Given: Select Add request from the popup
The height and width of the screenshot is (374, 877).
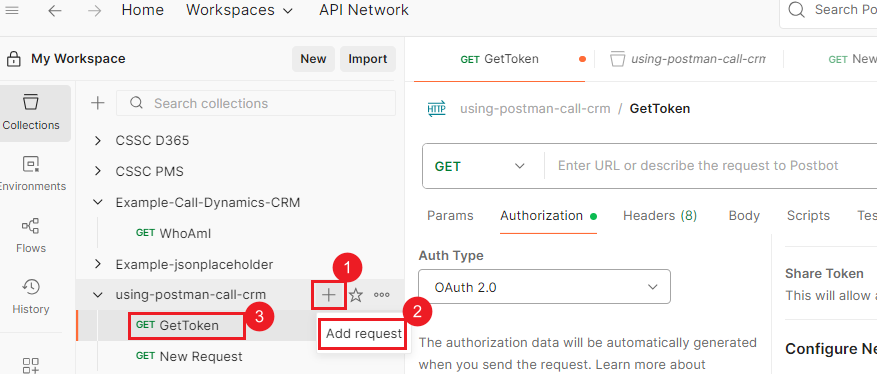Looking at the screenshot, I should tap(364, 334).
